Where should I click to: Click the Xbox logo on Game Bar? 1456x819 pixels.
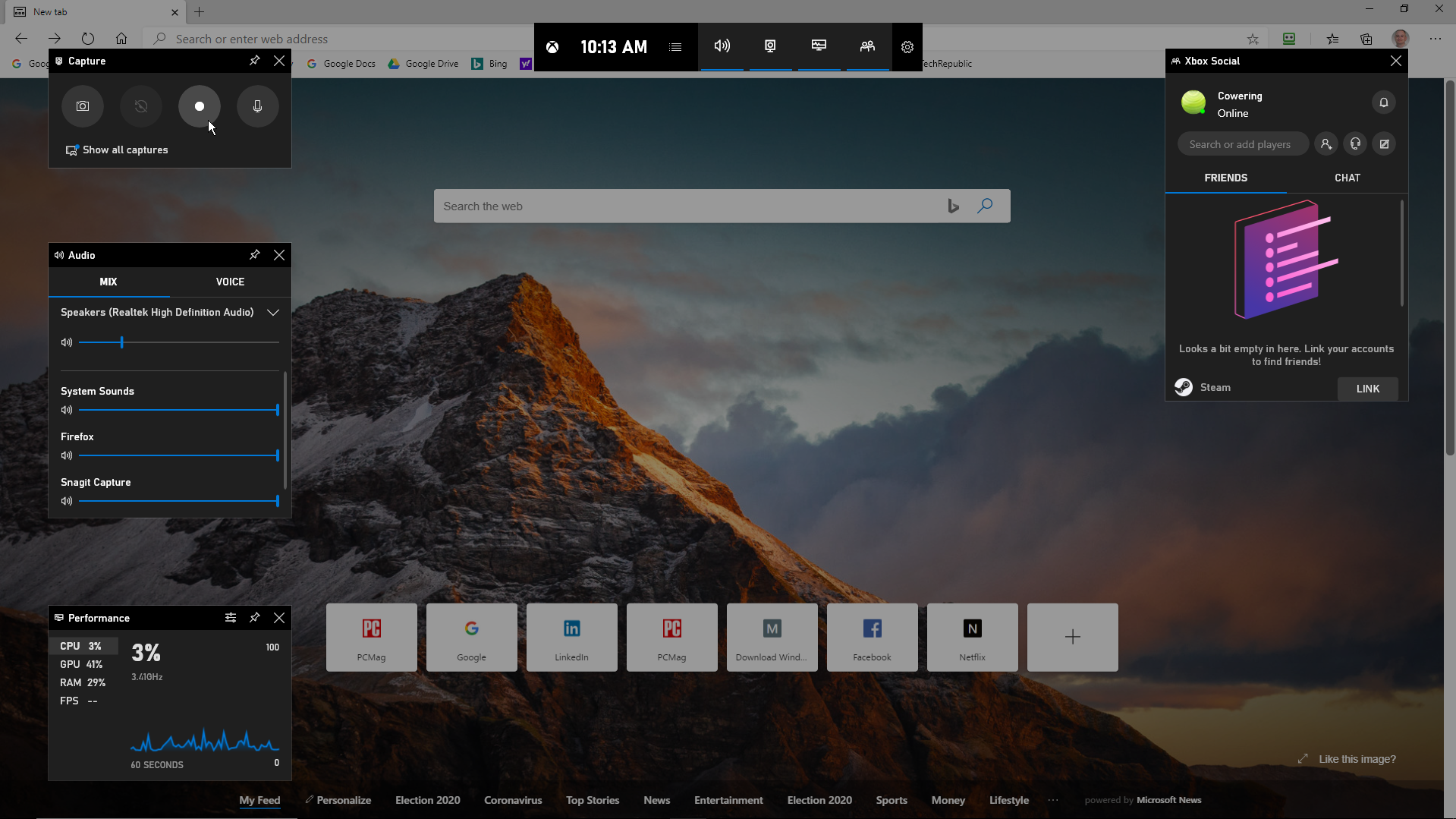tap(552, 47)
